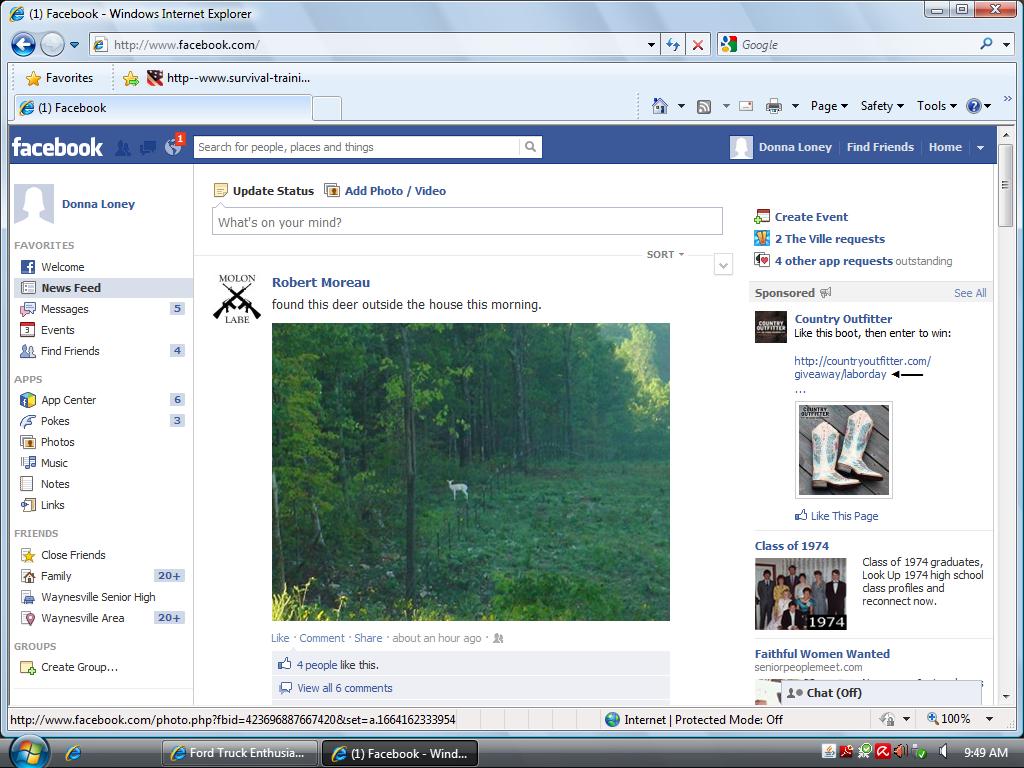1024x768 pixels.
Task: Click View all 6 comments
Action: click(x=345, y=688)
